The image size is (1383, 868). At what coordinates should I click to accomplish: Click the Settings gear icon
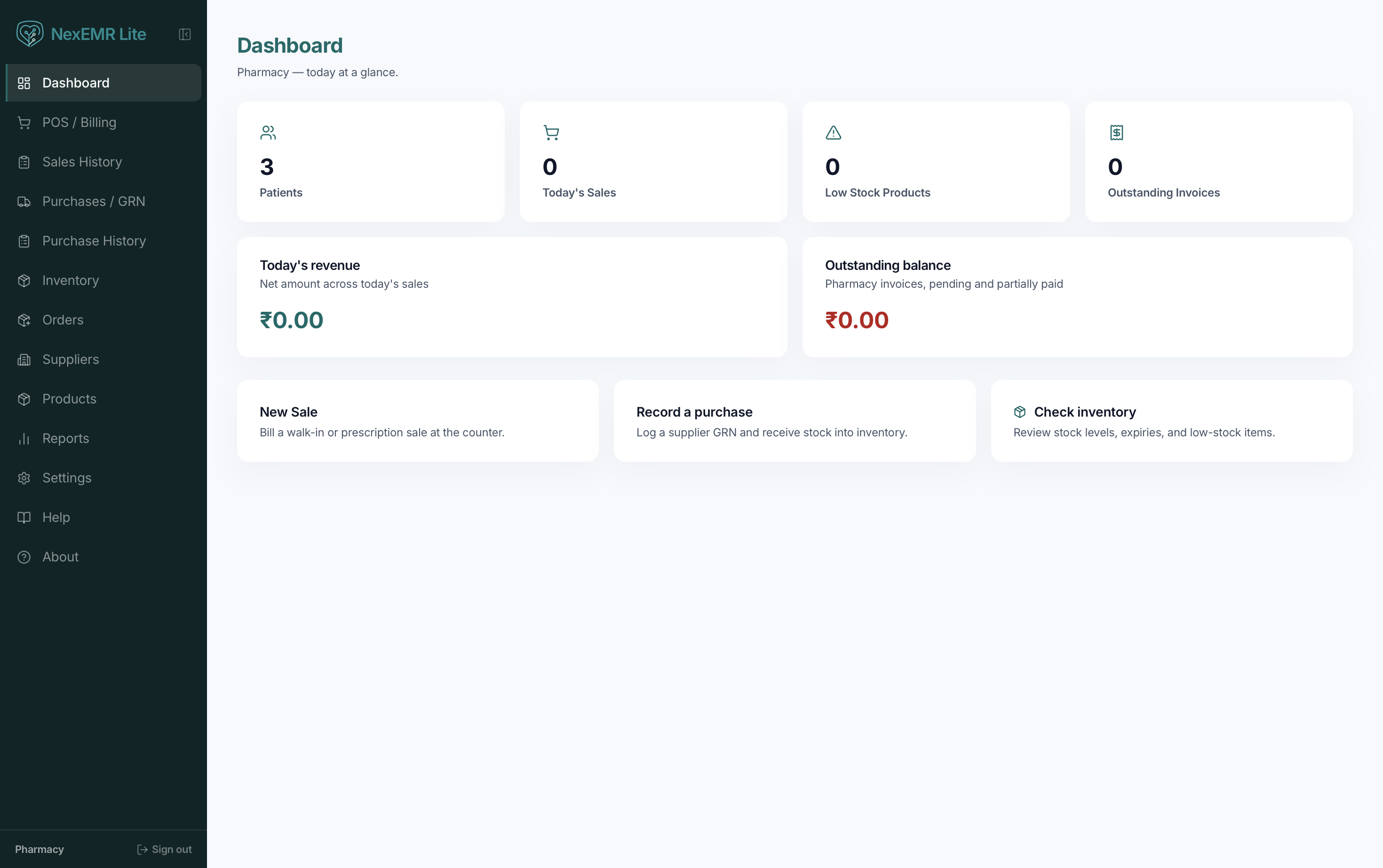coord(24,478)
